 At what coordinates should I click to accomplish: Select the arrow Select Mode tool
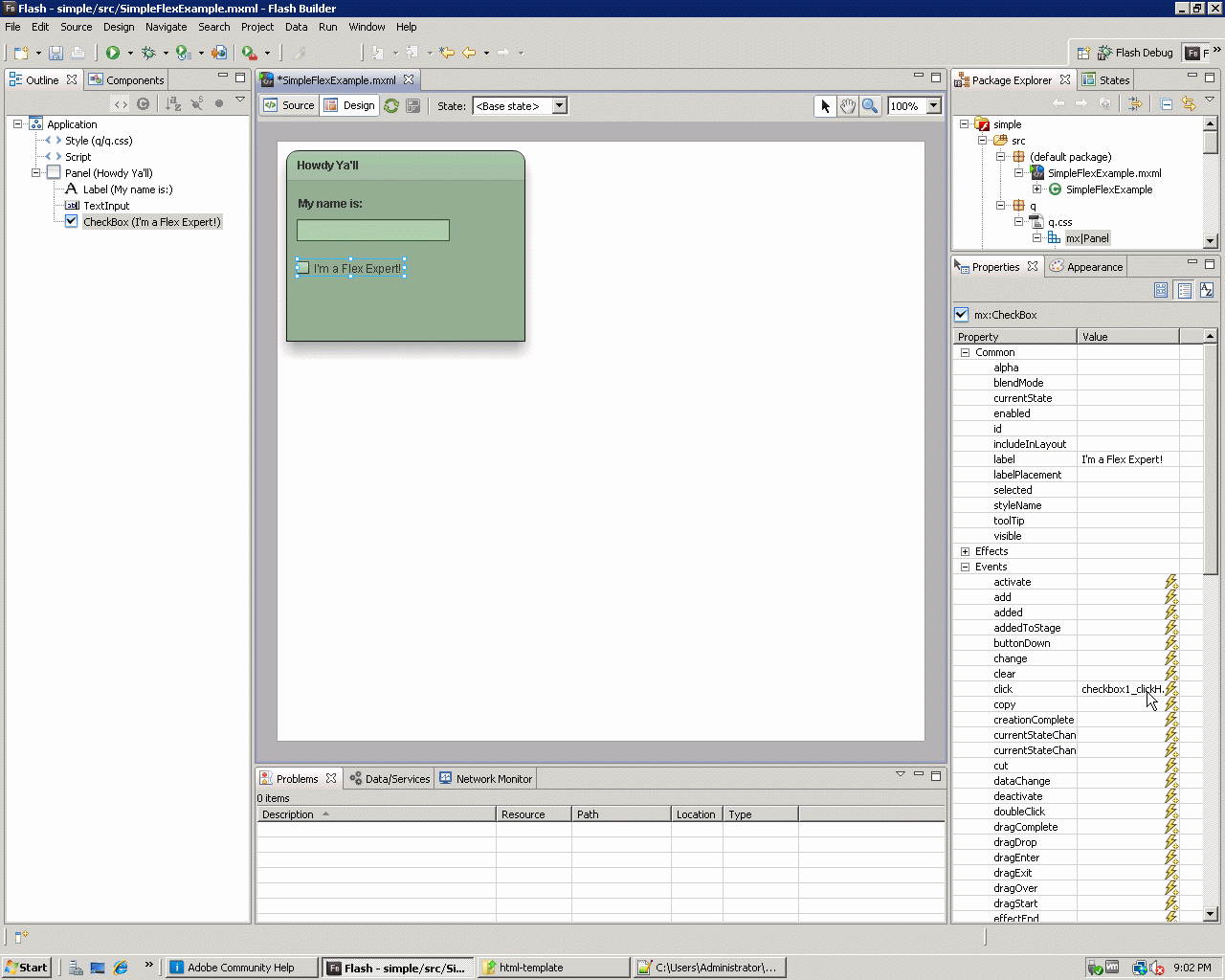(x=825, y=106)
